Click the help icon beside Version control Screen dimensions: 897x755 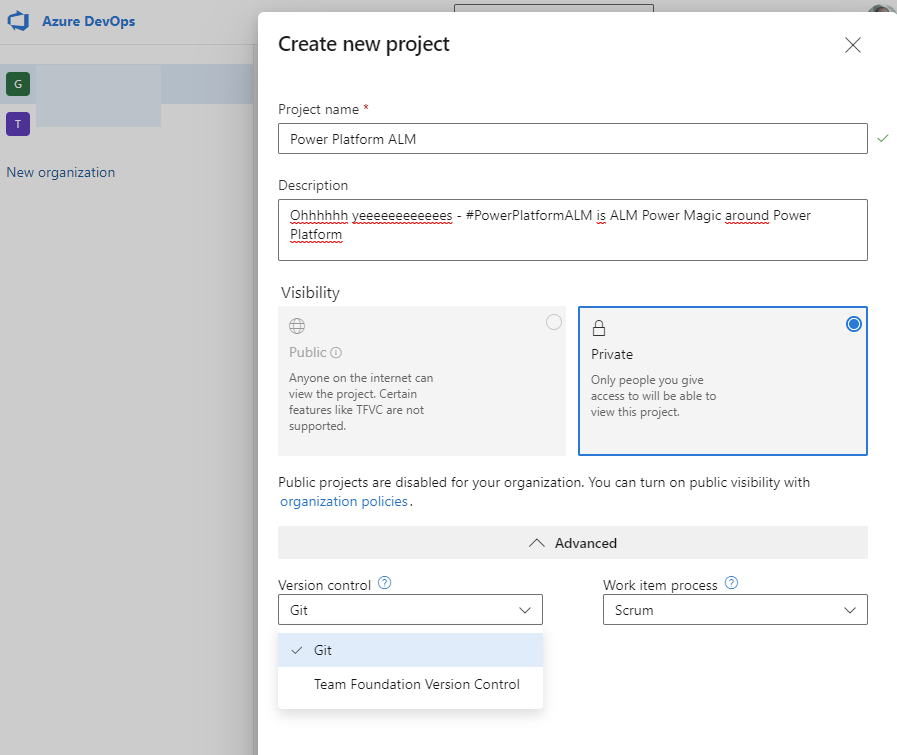384,583
